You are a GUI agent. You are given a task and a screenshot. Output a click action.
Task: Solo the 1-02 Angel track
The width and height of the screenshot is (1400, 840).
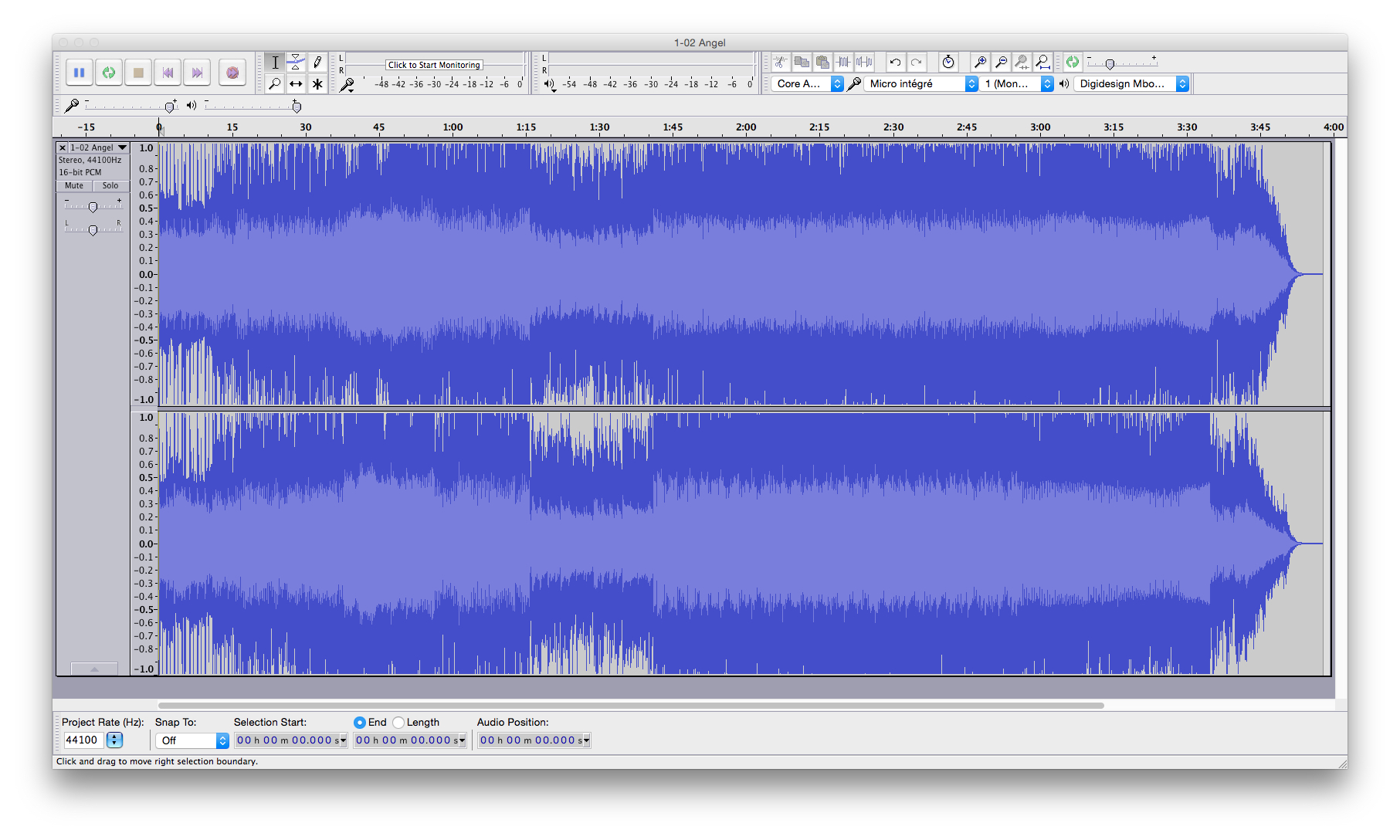pyautogui.click(x=110, y=185)
